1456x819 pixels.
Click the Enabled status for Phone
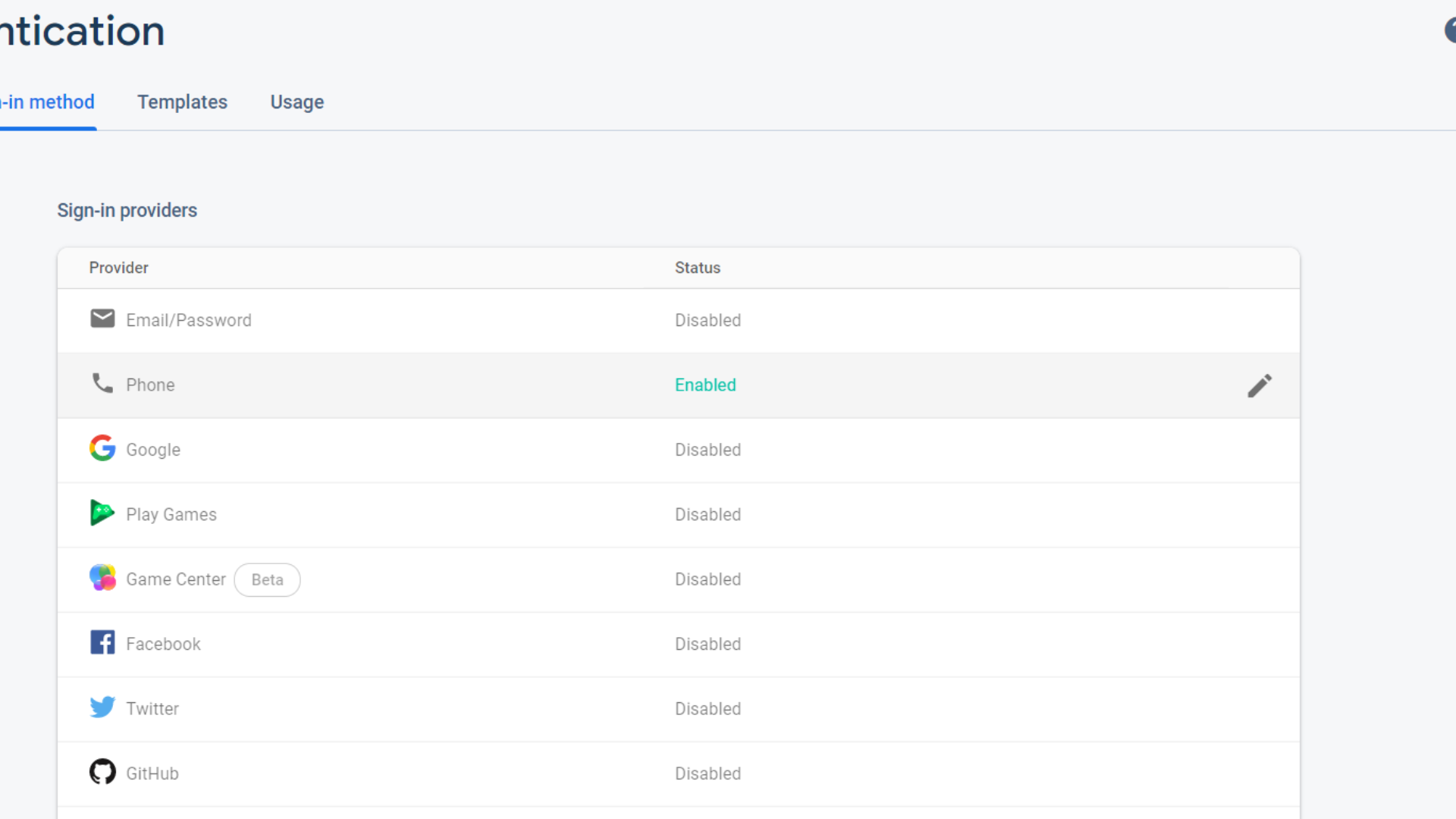pyautogui.click(x=705, y=385)
